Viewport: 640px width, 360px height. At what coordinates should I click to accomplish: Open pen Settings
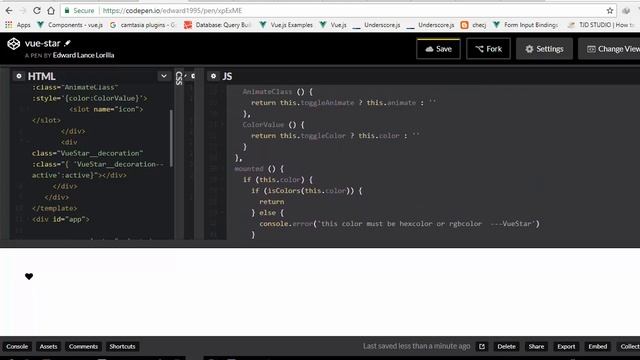(544, 49)
